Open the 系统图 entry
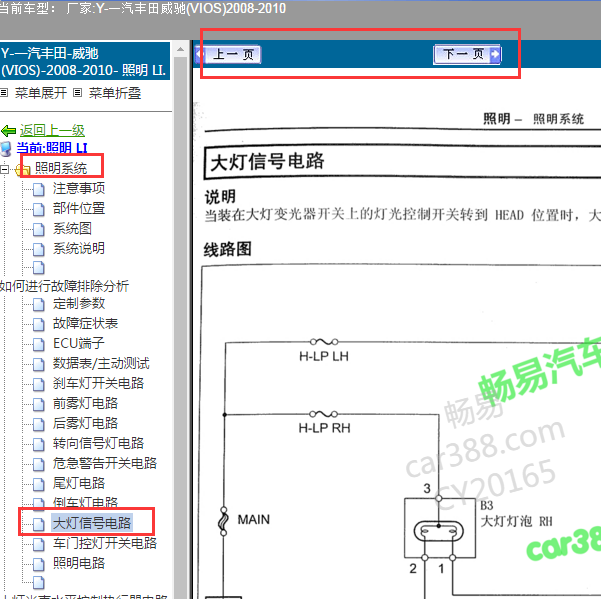The height and width of the screenshot is (599, 601). (72, 228)
